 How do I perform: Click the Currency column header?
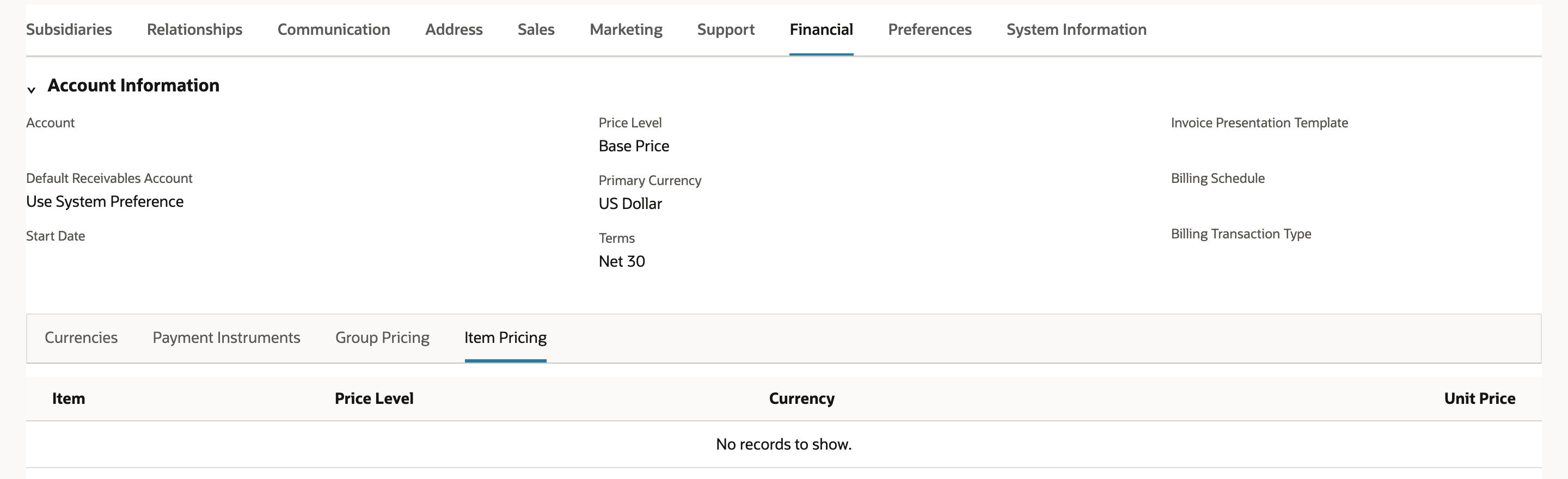click(x=801, y=398)
